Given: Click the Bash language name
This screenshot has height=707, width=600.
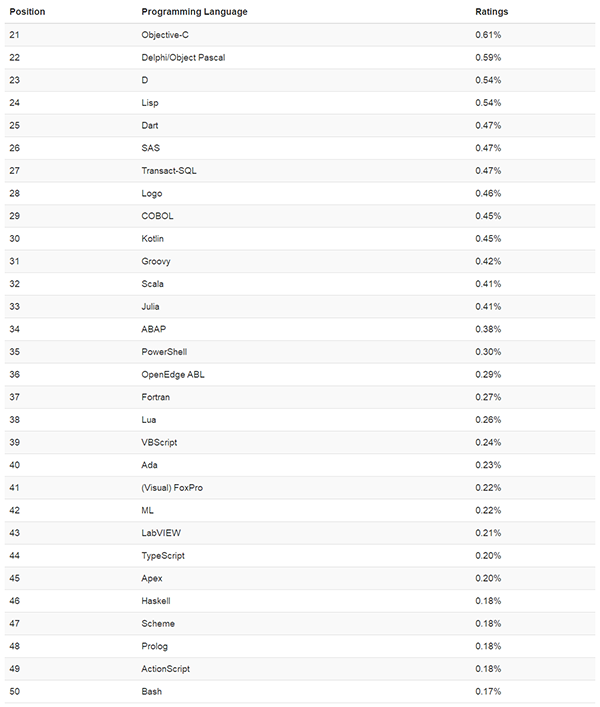Looking at the screenshot, I should click(151, 692).
